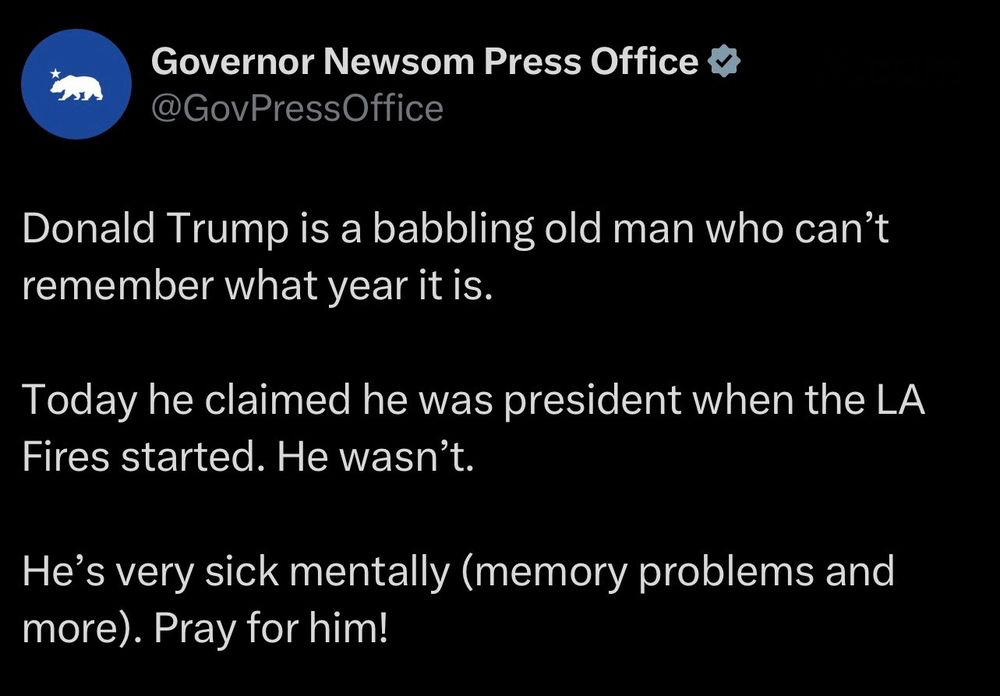This screenshot has width=1000, height=696.
Task: Open the Governor Newsom Press Office profile name
Action: click(x=424, y=63)
